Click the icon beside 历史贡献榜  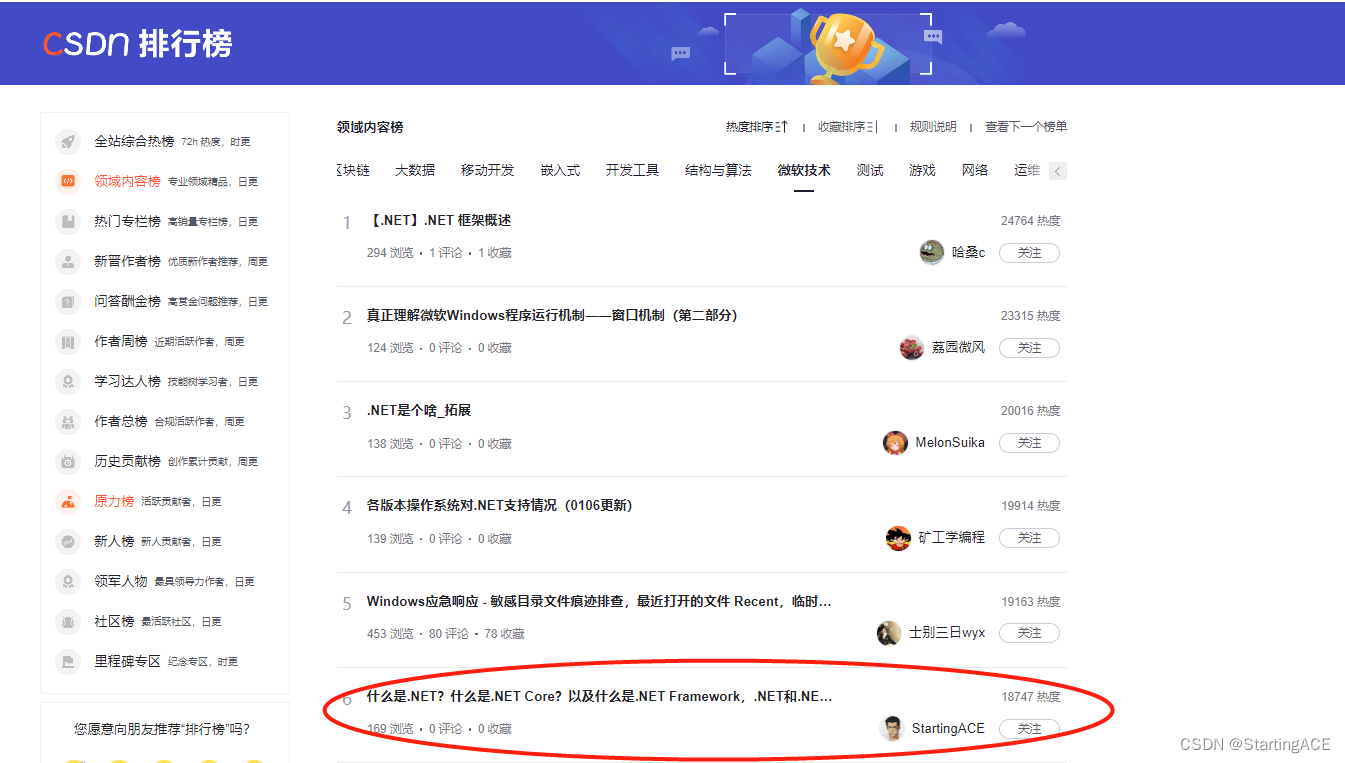[x=68, y=461]
